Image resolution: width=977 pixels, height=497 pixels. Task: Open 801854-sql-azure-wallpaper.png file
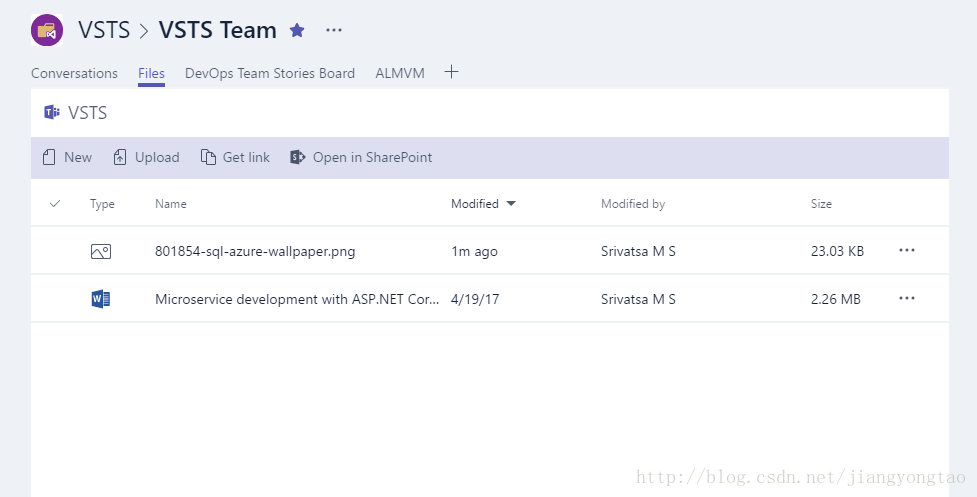255,252
